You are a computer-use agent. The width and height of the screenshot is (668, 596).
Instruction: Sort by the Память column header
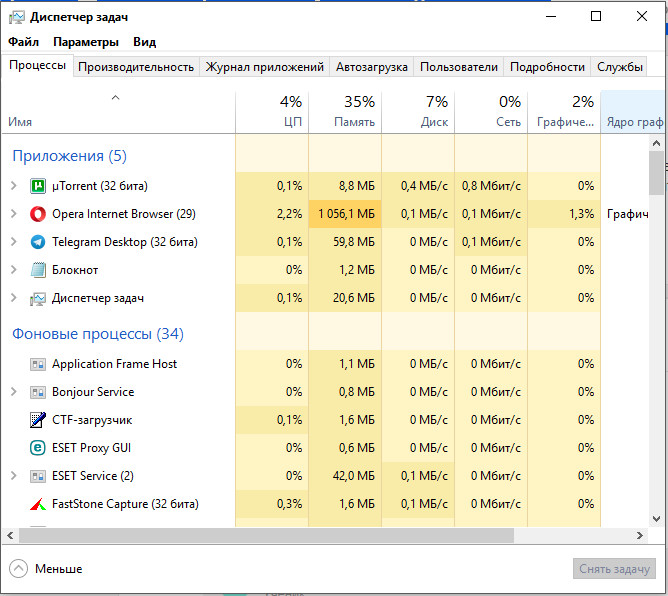(345, 112)
